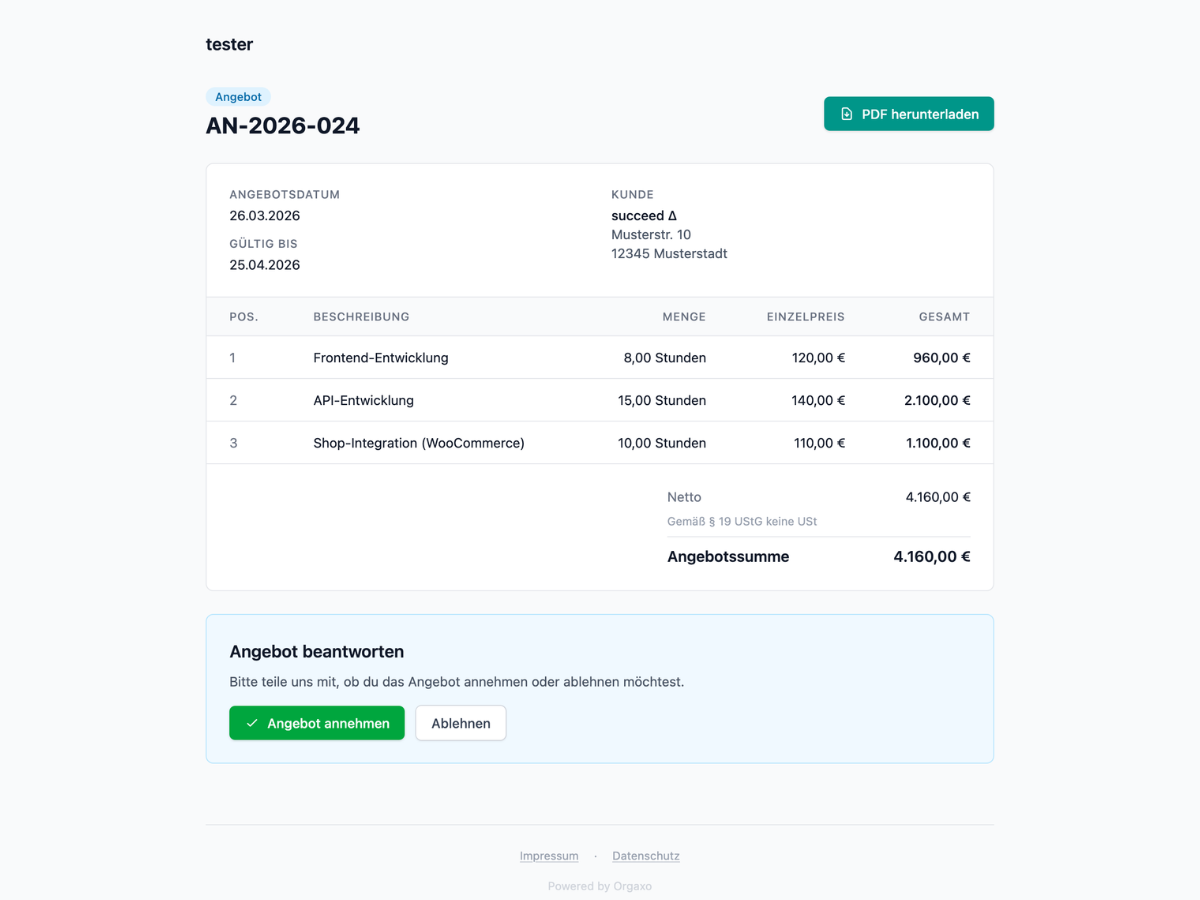Click the line total 960,00 €
The image size is (1200, 900).
point(942,358)
